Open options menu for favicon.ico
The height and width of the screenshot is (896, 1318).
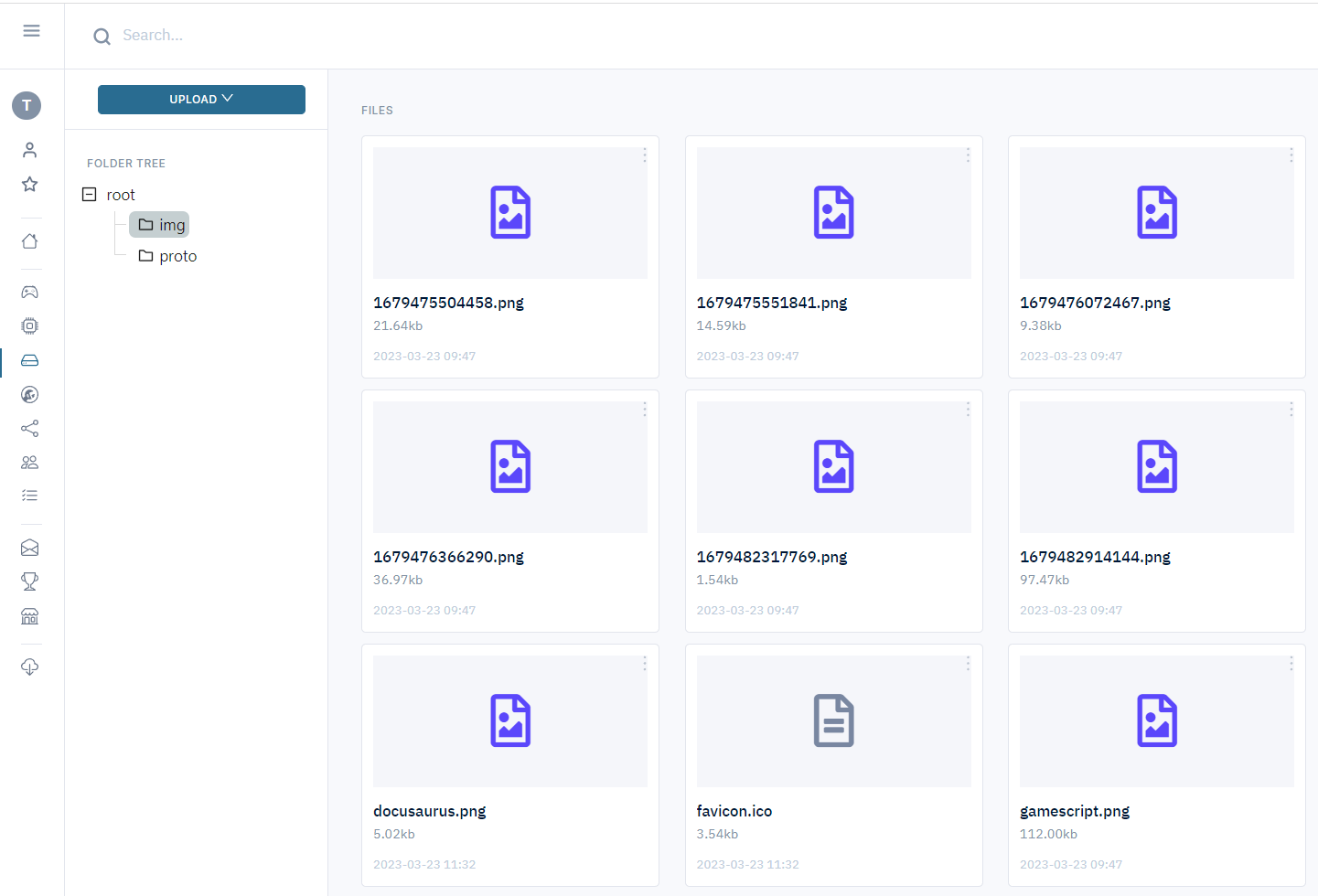click(x=968, y=664)
